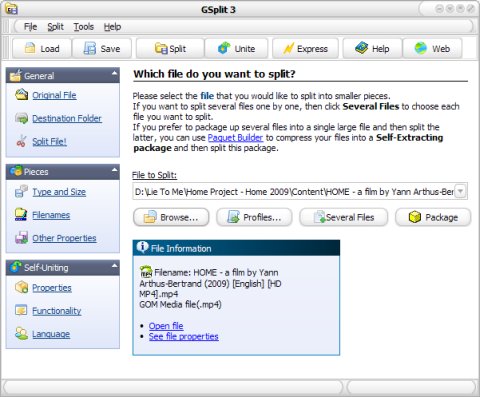The height and width of the screenshot is (397, 480).
Task: Click the Load toolbar button
Action: 42,49
